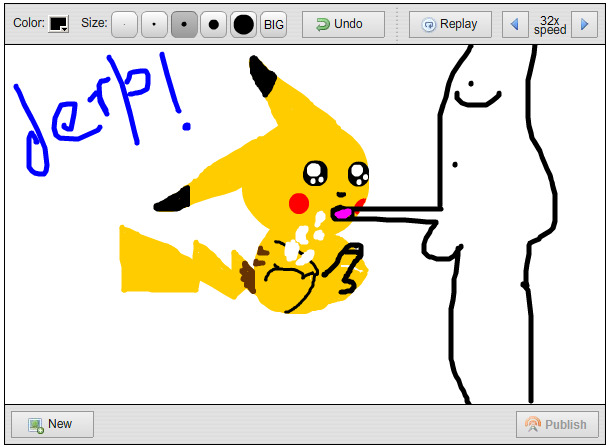
Task: Pick the fourth brush size dot
Action: tap(213, 24)
